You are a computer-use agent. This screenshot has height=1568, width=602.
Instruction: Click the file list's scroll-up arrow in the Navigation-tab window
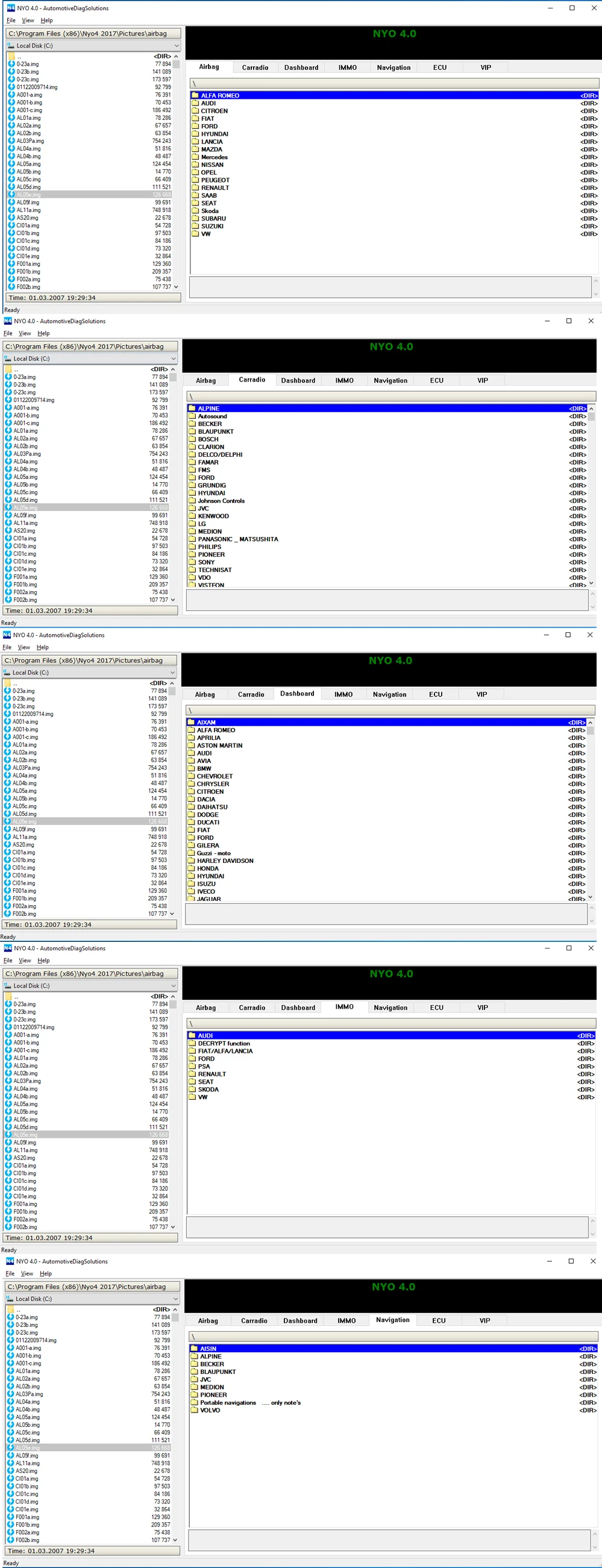point(176,1309)
